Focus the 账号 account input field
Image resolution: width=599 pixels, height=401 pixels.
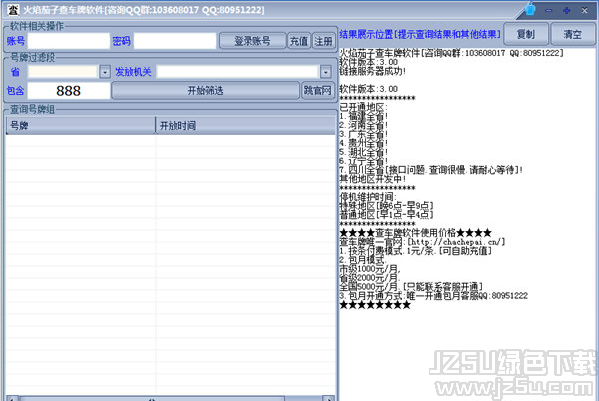pyautogui.click(x=69, y=41)
